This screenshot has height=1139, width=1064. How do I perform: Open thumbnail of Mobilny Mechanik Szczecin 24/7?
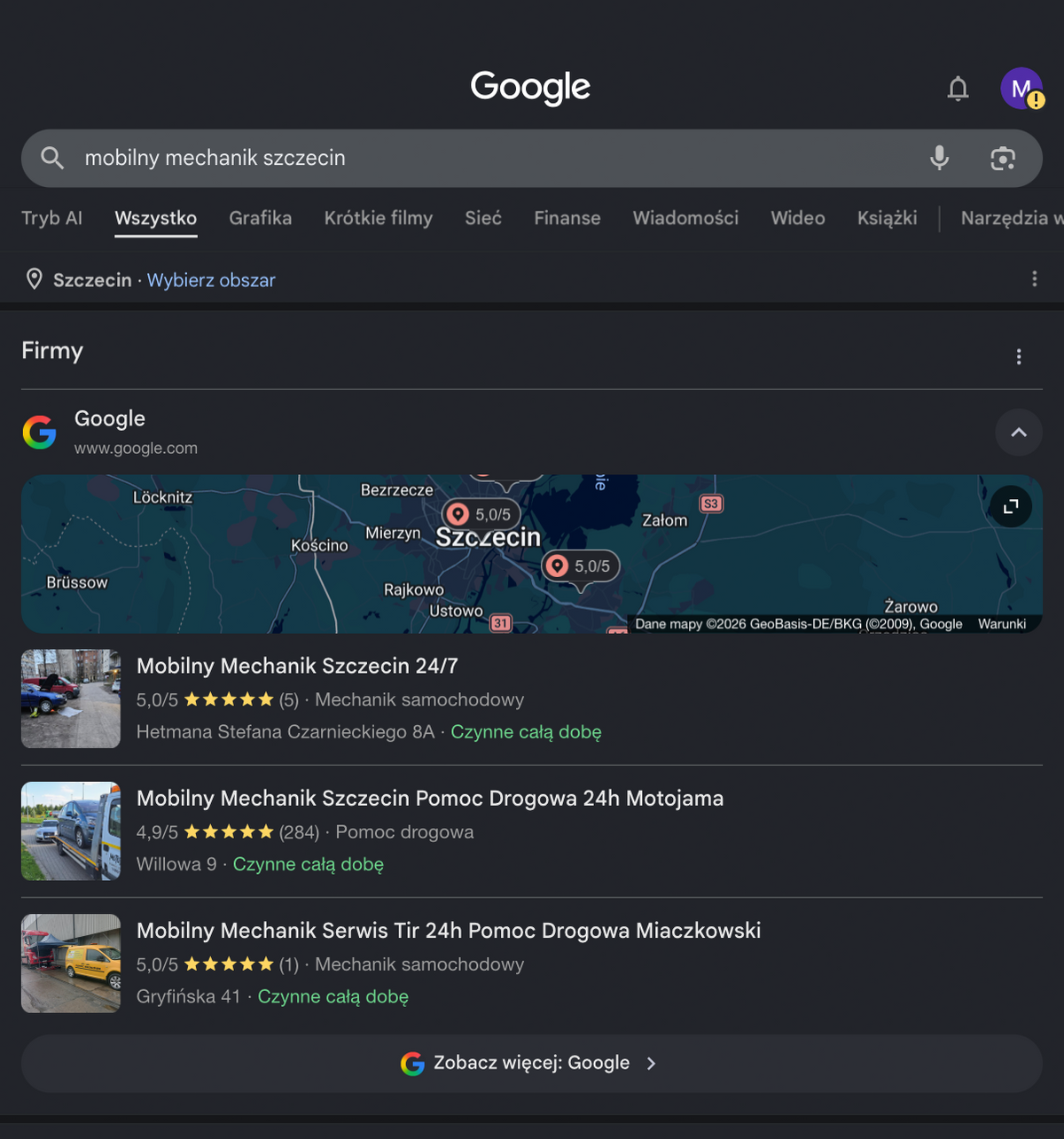(71, 698)
